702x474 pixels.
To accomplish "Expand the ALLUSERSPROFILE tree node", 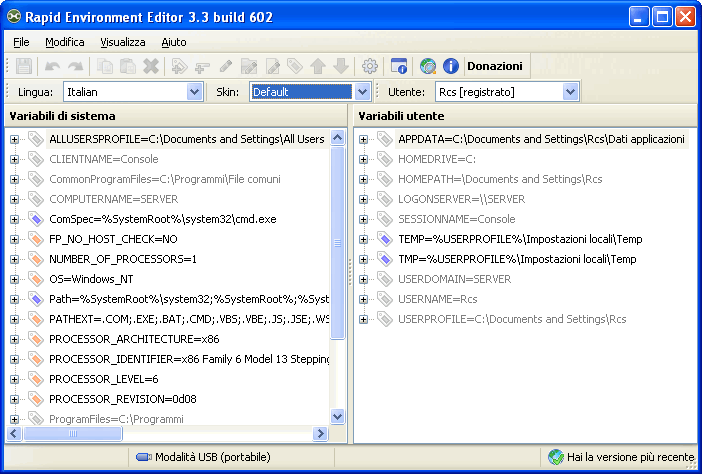I will 14,139.
